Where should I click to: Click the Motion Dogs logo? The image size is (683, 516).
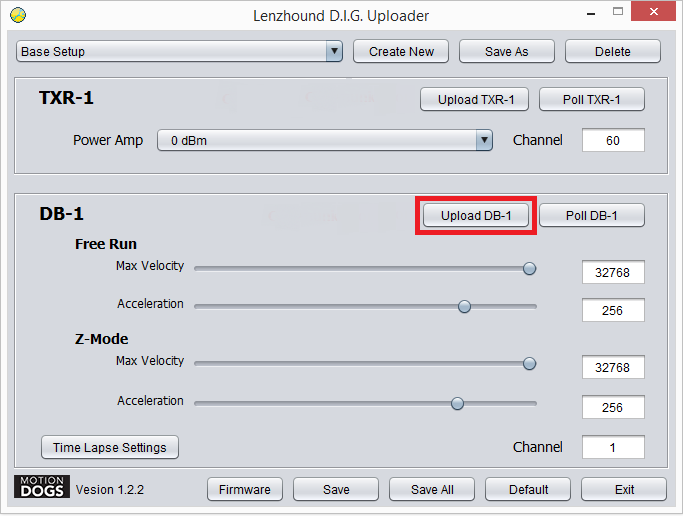click(x=42, y=486)
